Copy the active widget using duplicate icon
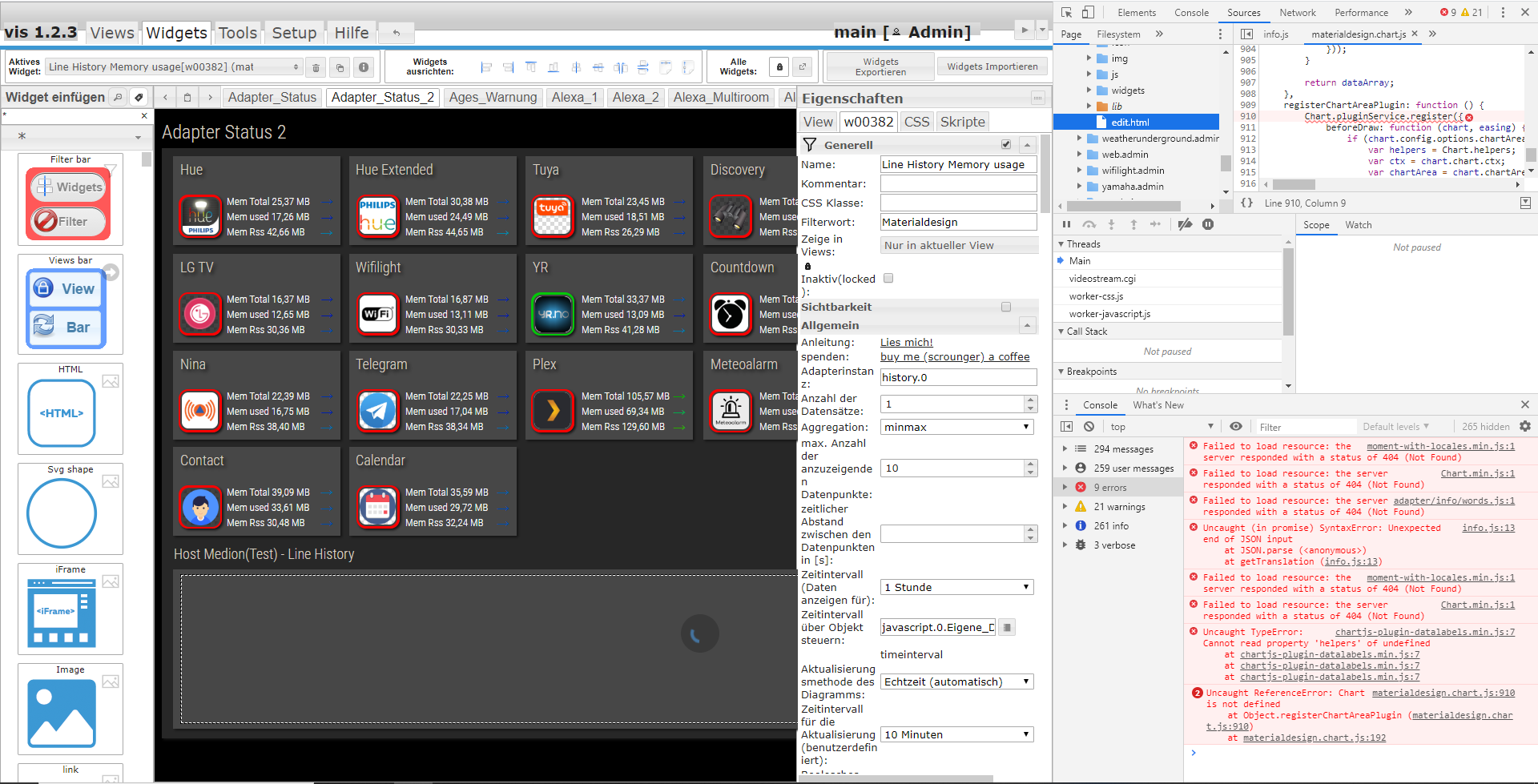This screenshot has height=784, width=1538. 340,67
